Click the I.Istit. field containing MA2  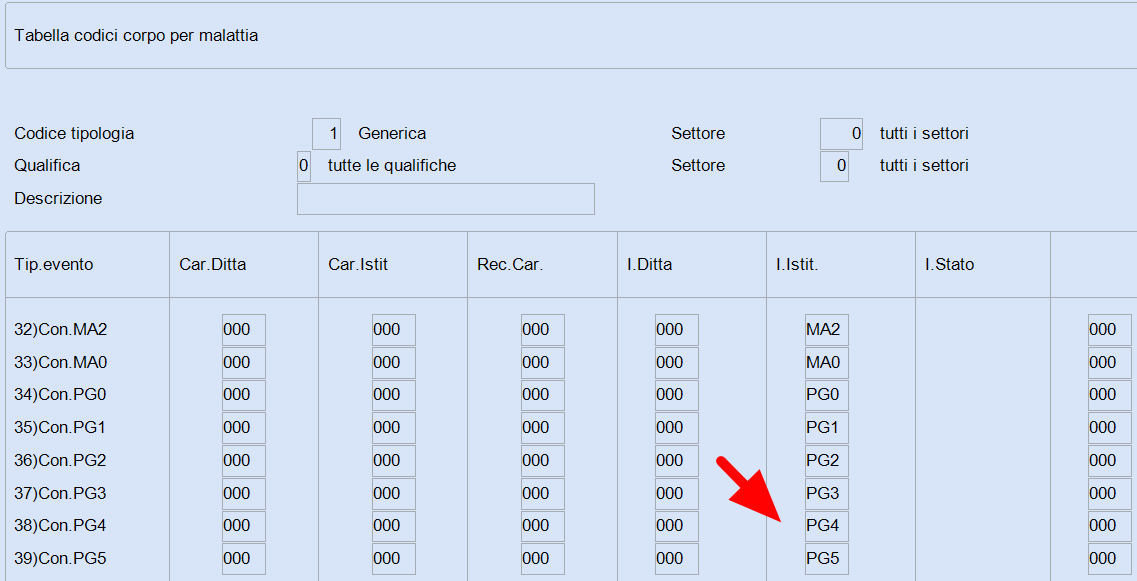click(827, 330)
